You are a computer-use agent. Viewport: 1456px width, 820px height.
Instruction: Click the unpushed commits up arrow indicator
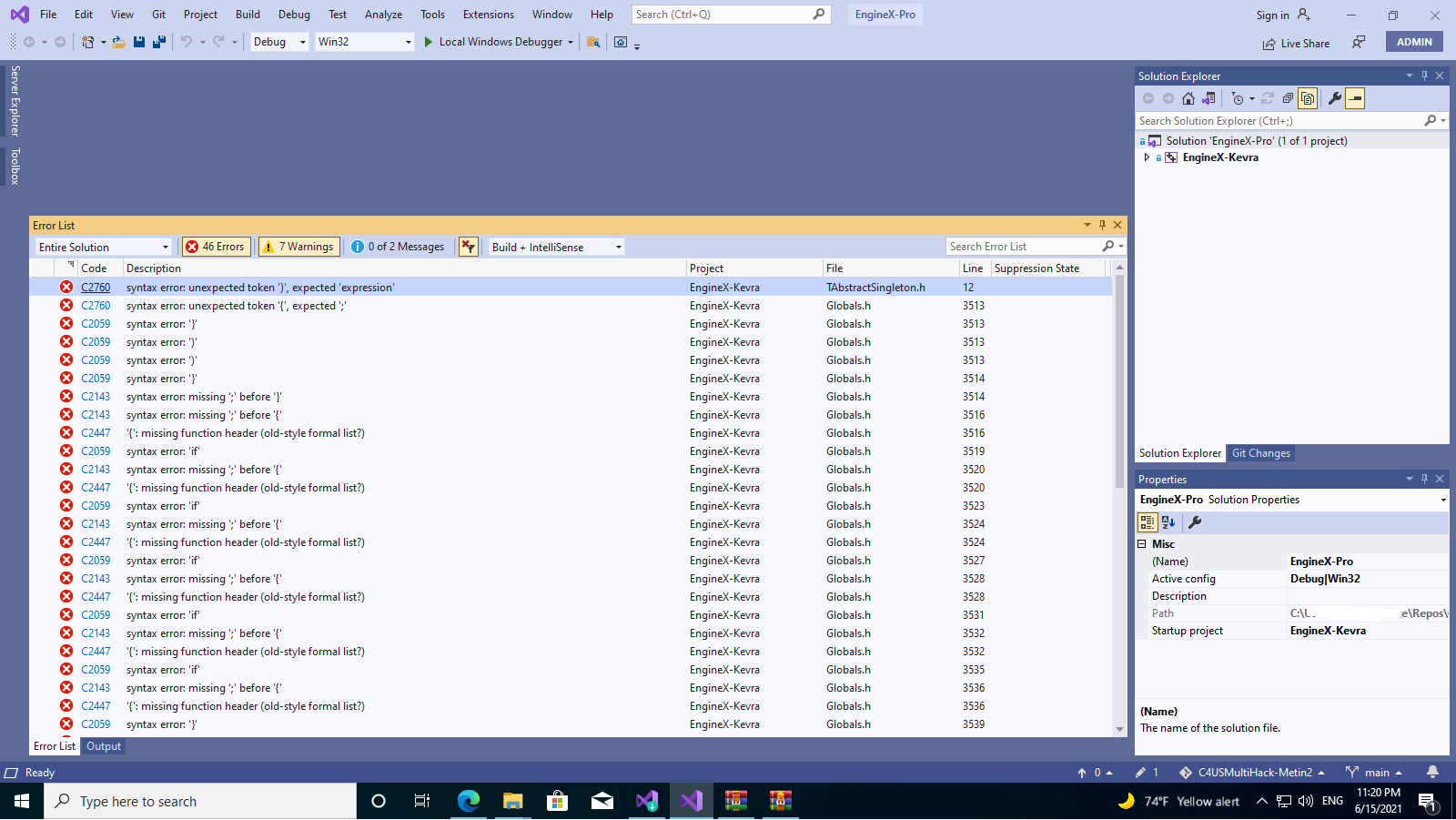click(x=1095, y=773)
